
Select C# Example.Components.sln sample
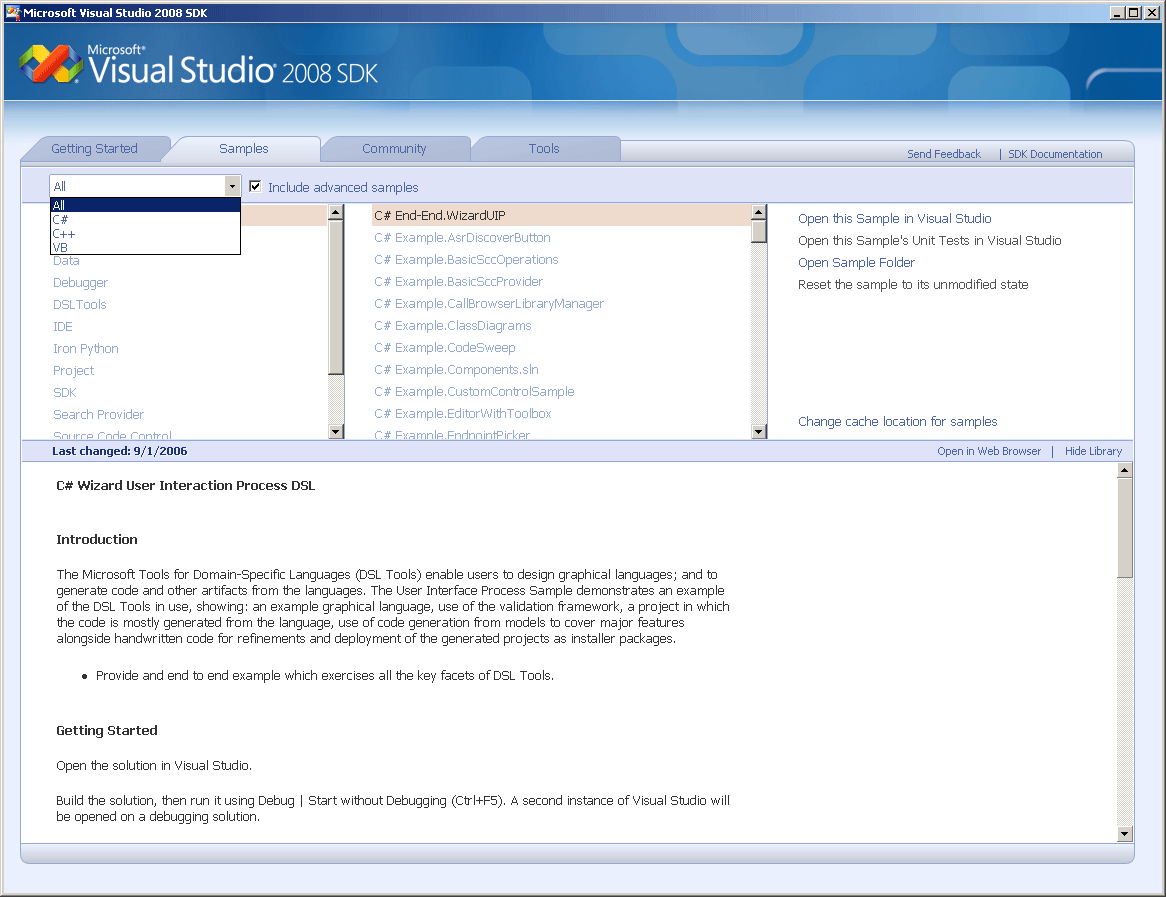pyautogui.click(x=457, y=370)
